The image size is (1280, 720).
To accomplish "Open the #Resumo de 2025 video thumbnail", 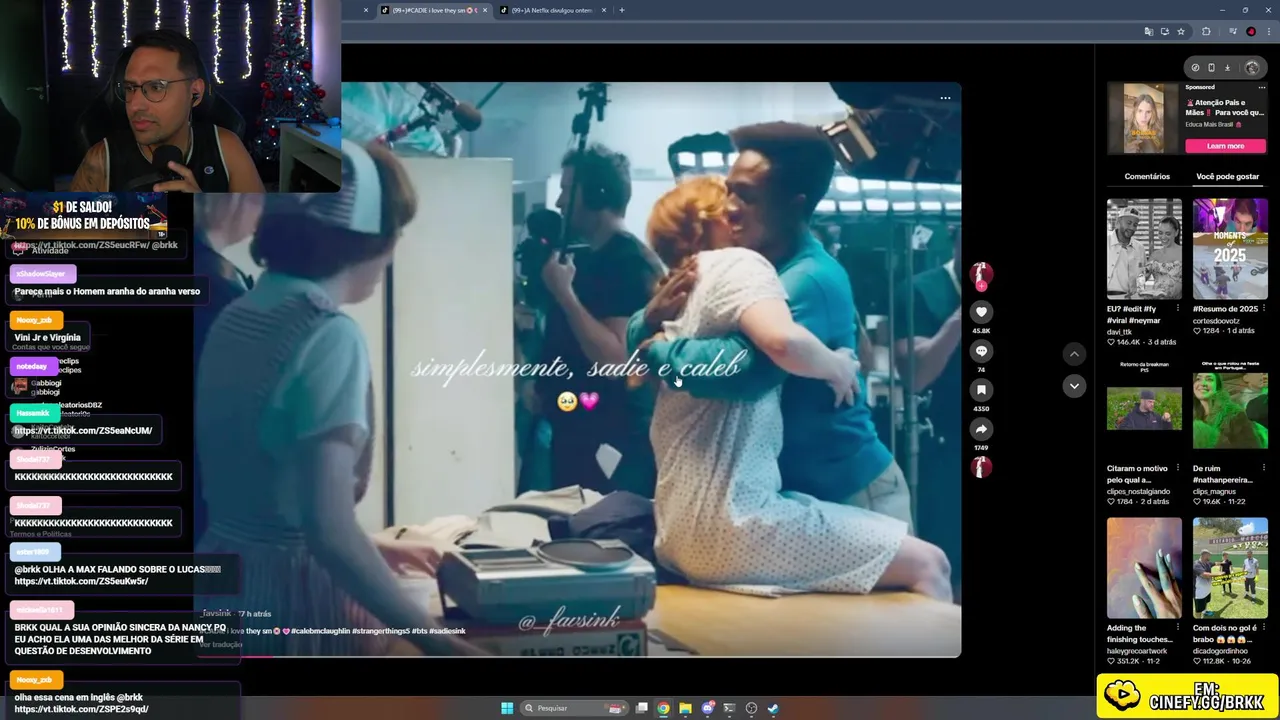I will 1230,249.
